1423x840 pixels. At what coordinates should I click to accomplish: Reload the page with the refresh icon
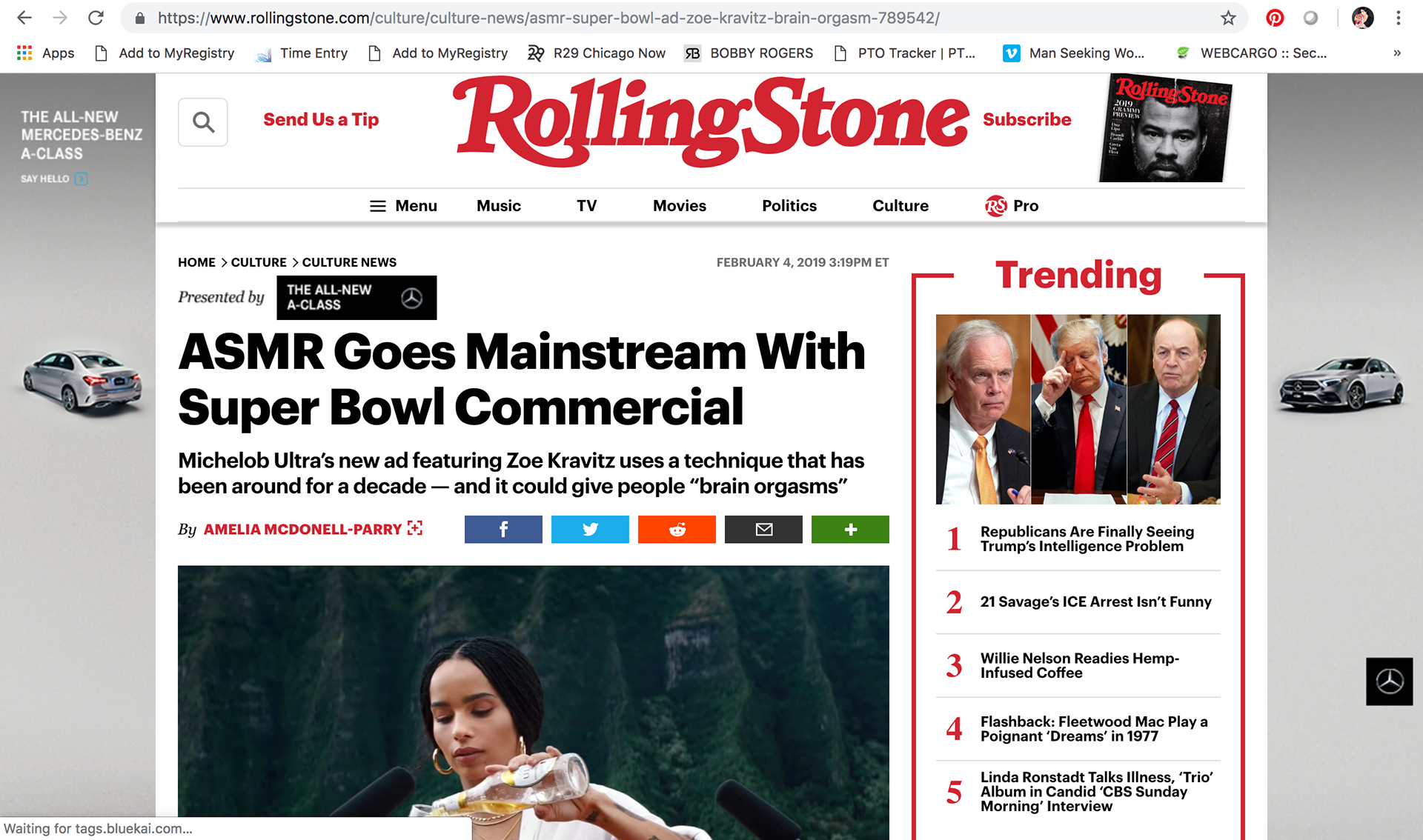96,18
